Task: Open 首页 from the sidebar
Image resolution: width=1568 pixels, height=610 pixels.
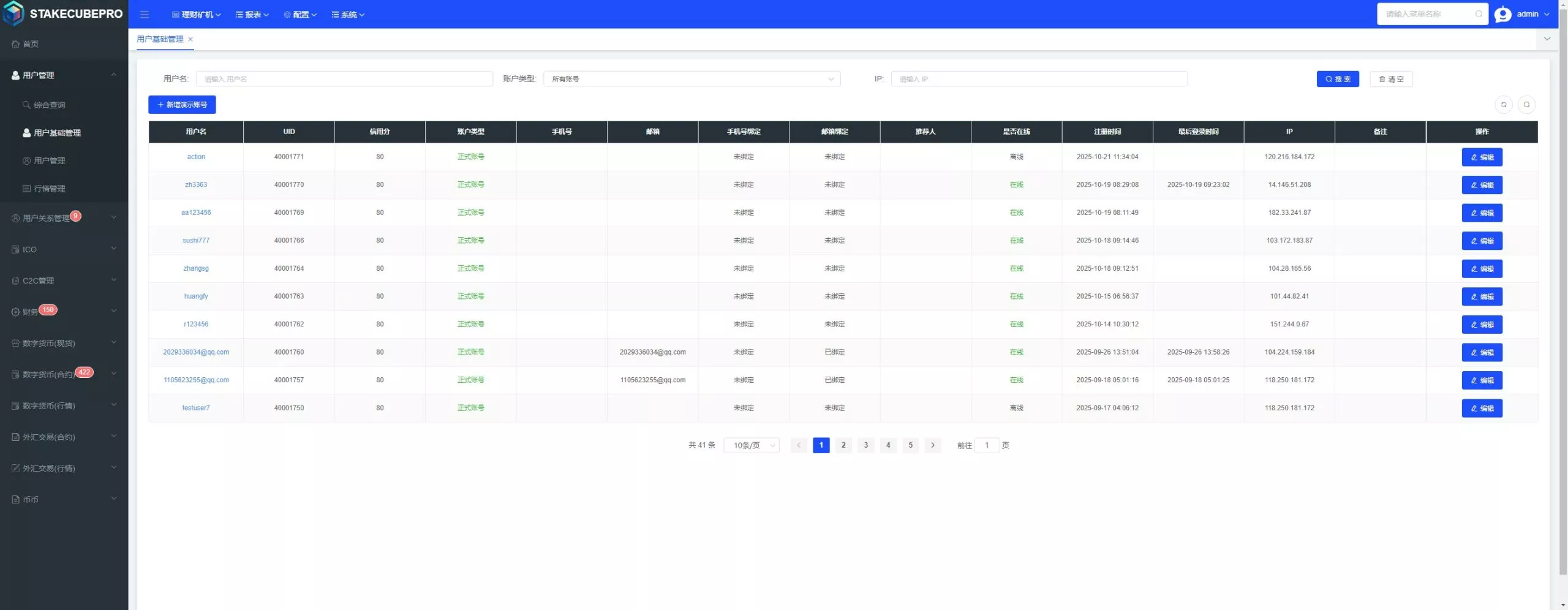Action: (31, 44)
